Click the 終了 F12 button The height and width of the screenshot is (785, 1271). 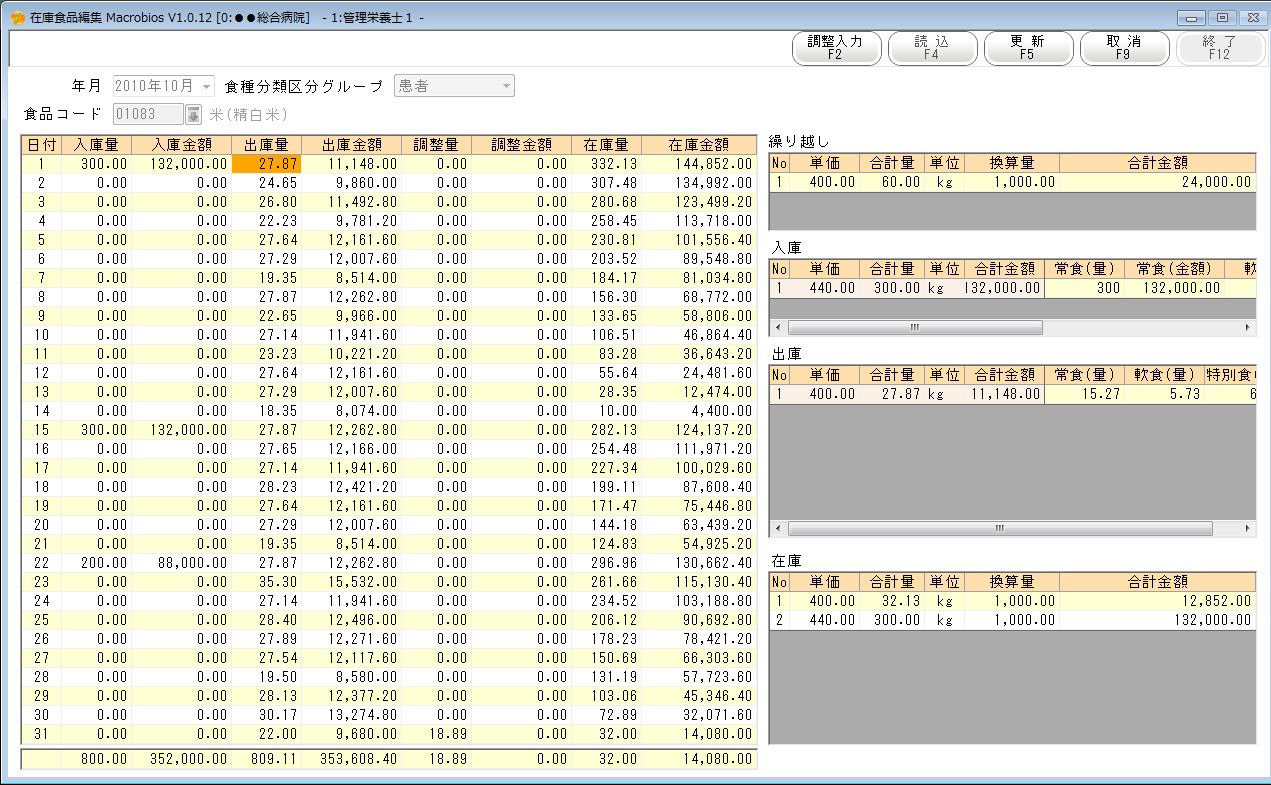1220,48
